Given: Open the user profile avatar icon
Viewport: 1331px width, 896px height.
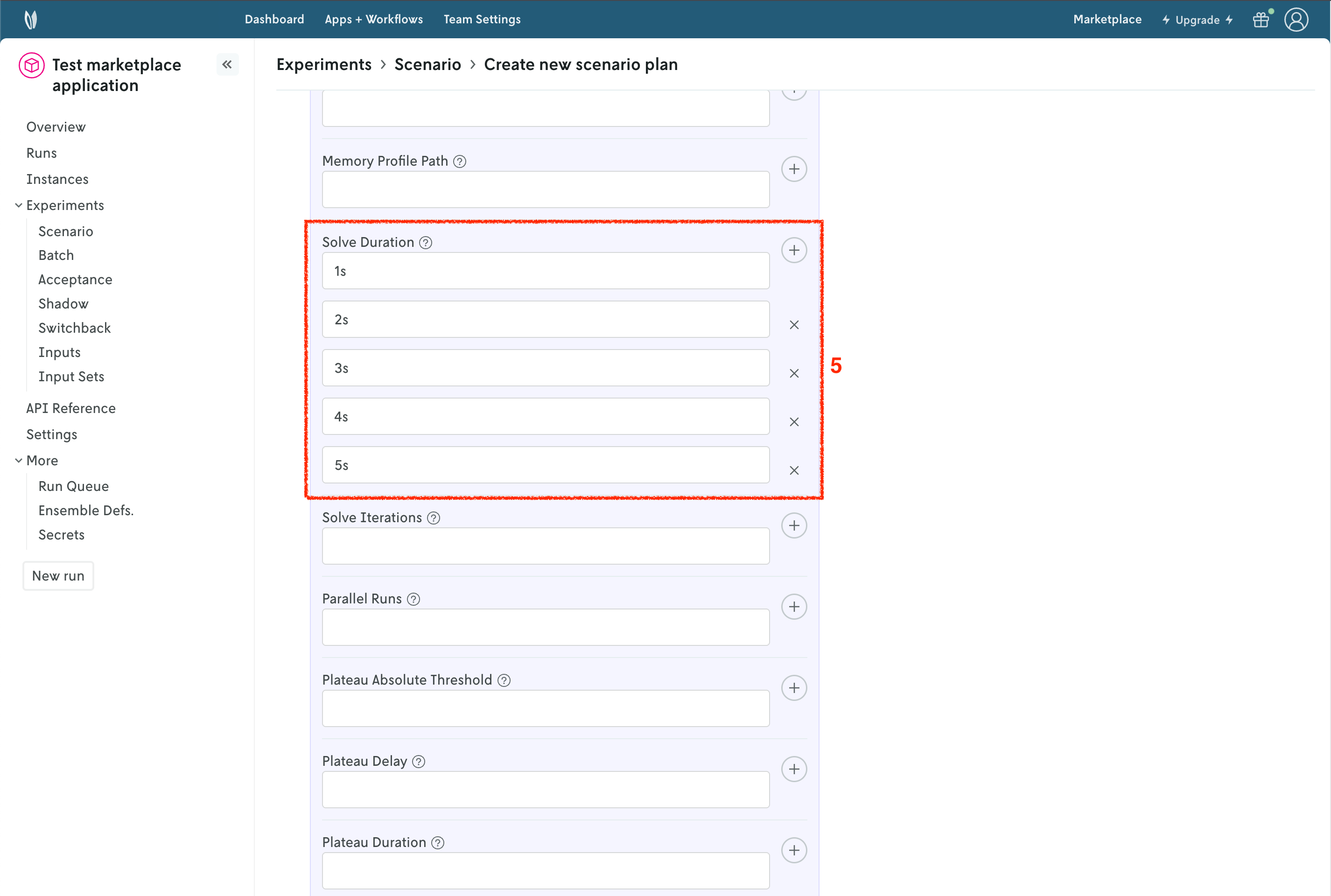Looking at the screenshot, I should click(1296, 20).
